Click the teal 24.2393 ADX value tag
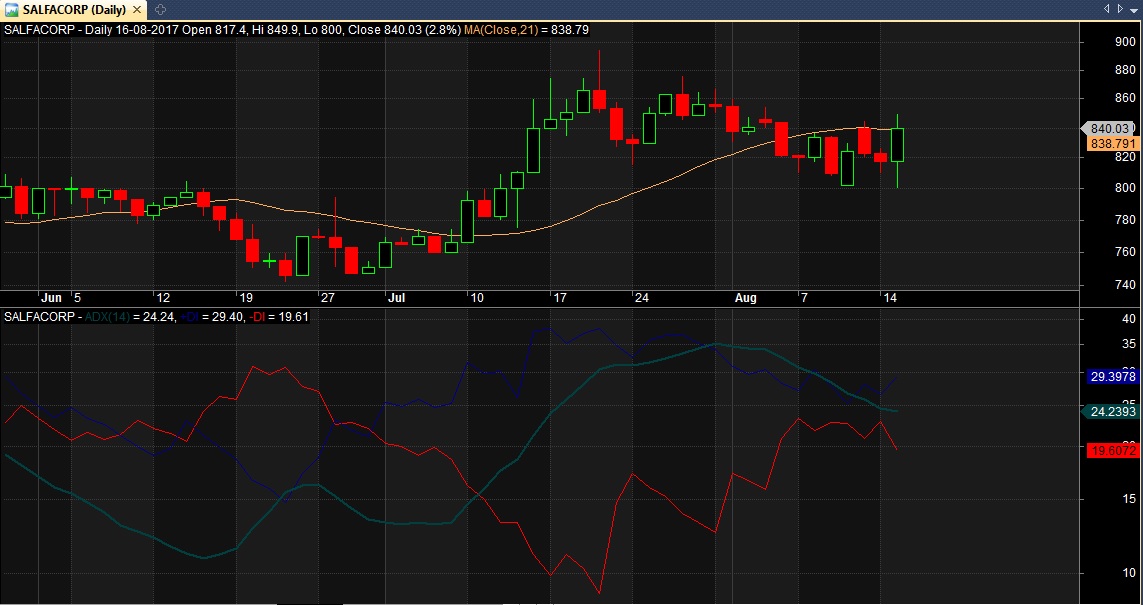 click(x=1110, y=411)
